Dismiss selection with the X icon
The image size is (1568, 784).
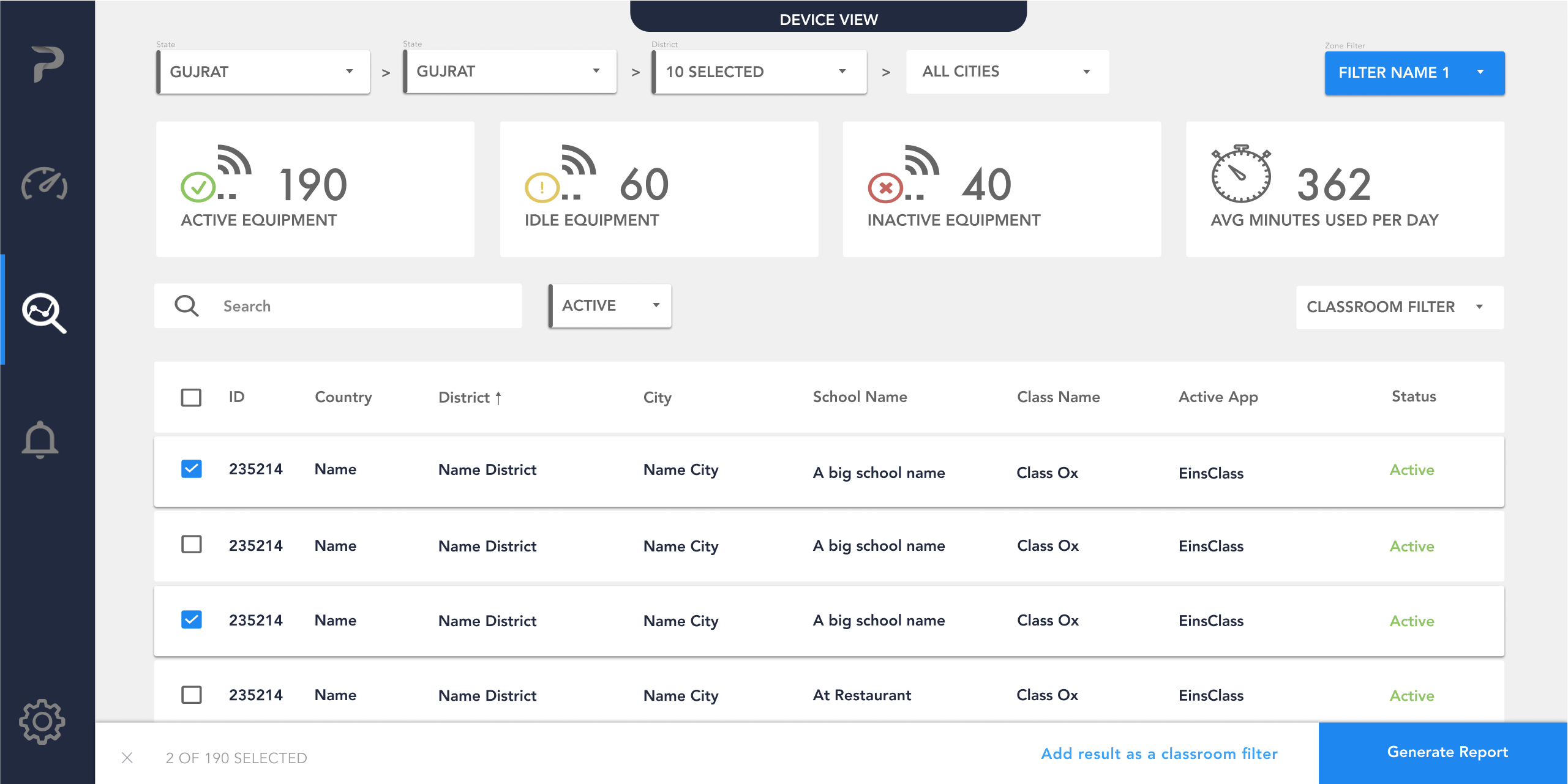click(127, 758)
